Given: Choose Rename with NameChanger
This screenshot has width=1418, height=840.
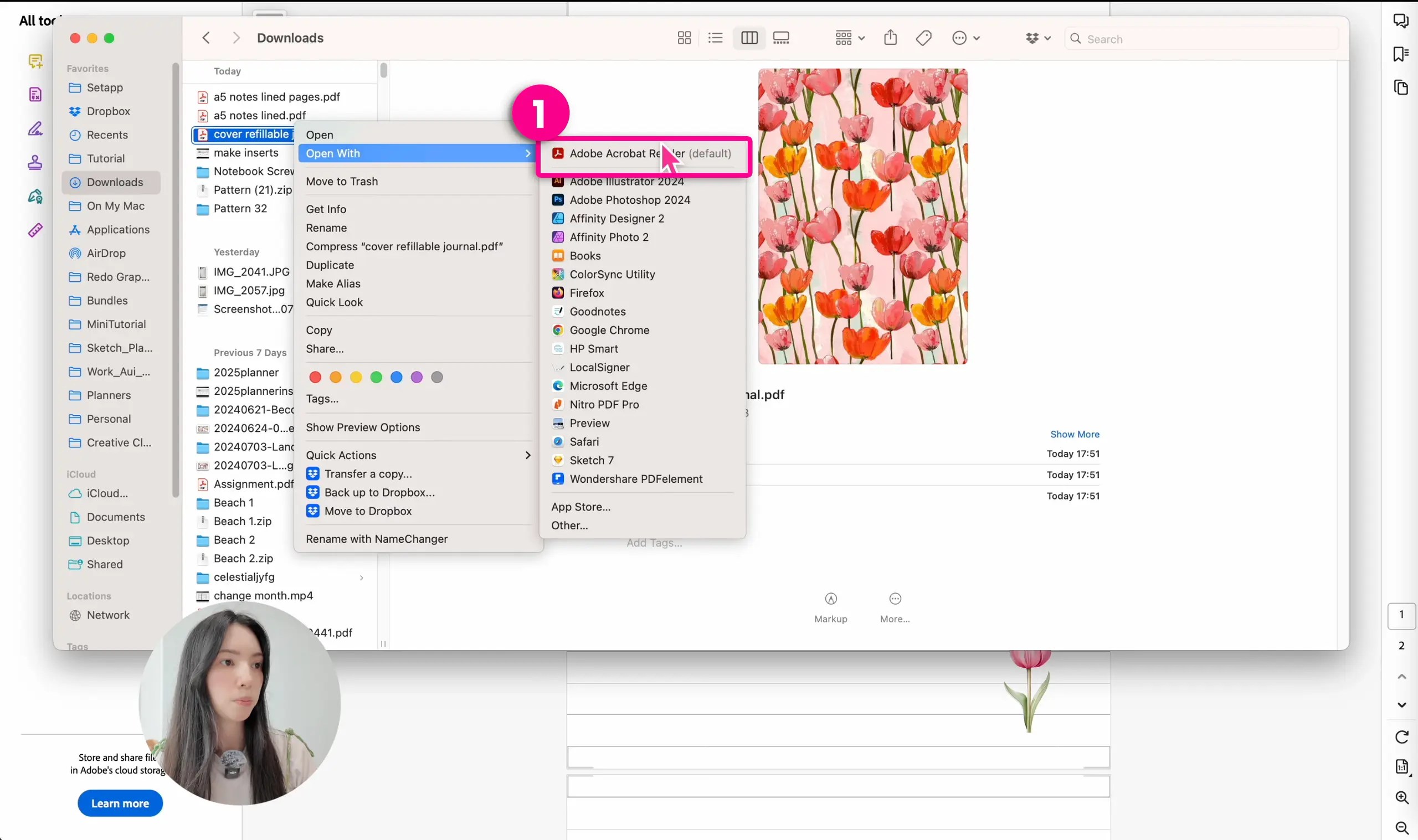Looking at the screenshot, I should (417, 539).
